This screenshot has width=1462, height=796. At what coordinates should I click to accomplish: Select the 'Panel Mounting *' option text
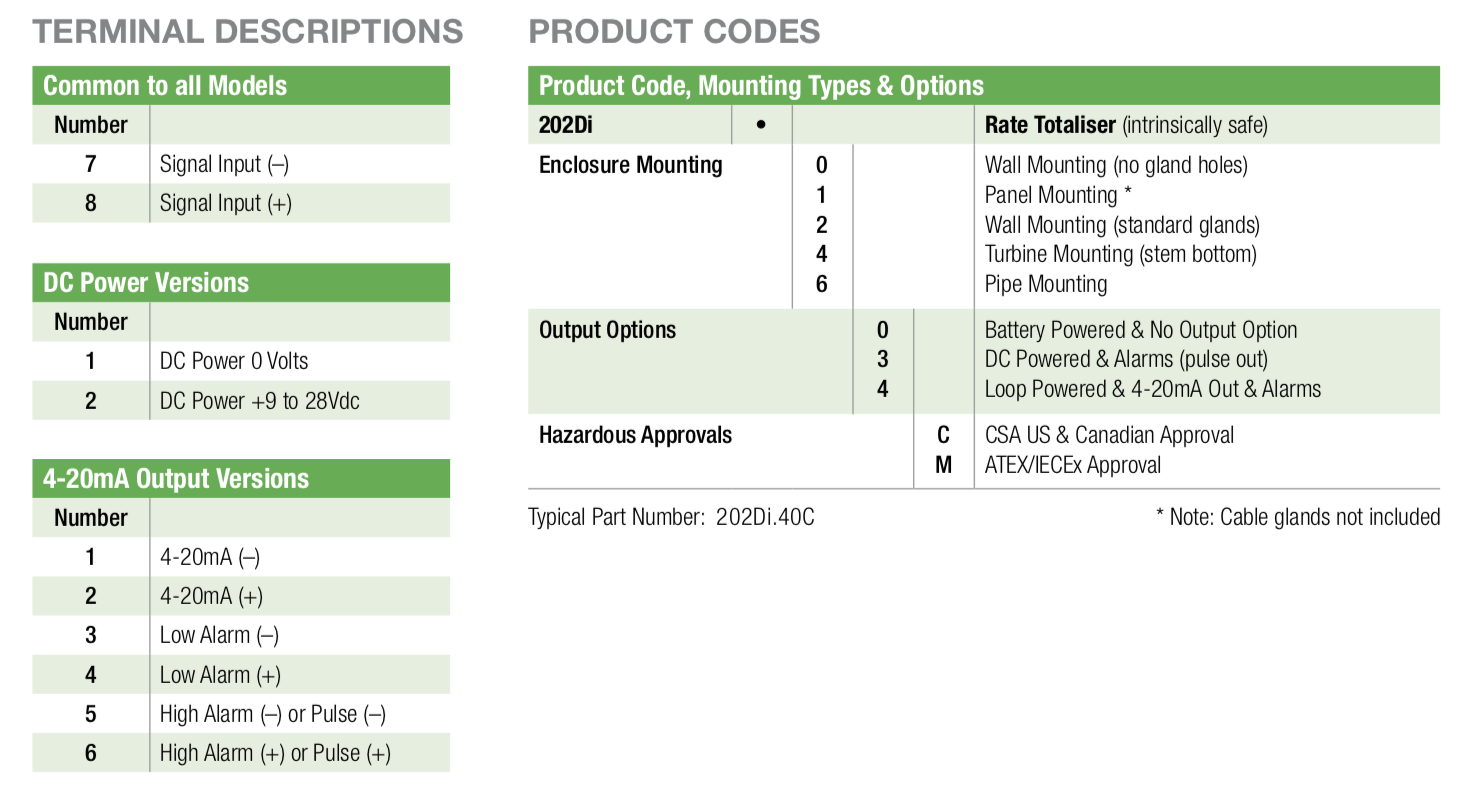point(1057,194)
